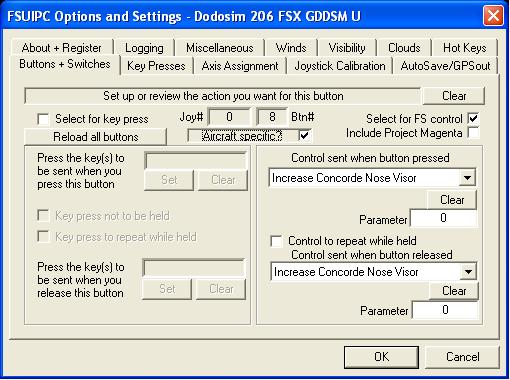510x380 pixels.
Task: Clear the control sent when pressed
Action: [x=452, y=200]
